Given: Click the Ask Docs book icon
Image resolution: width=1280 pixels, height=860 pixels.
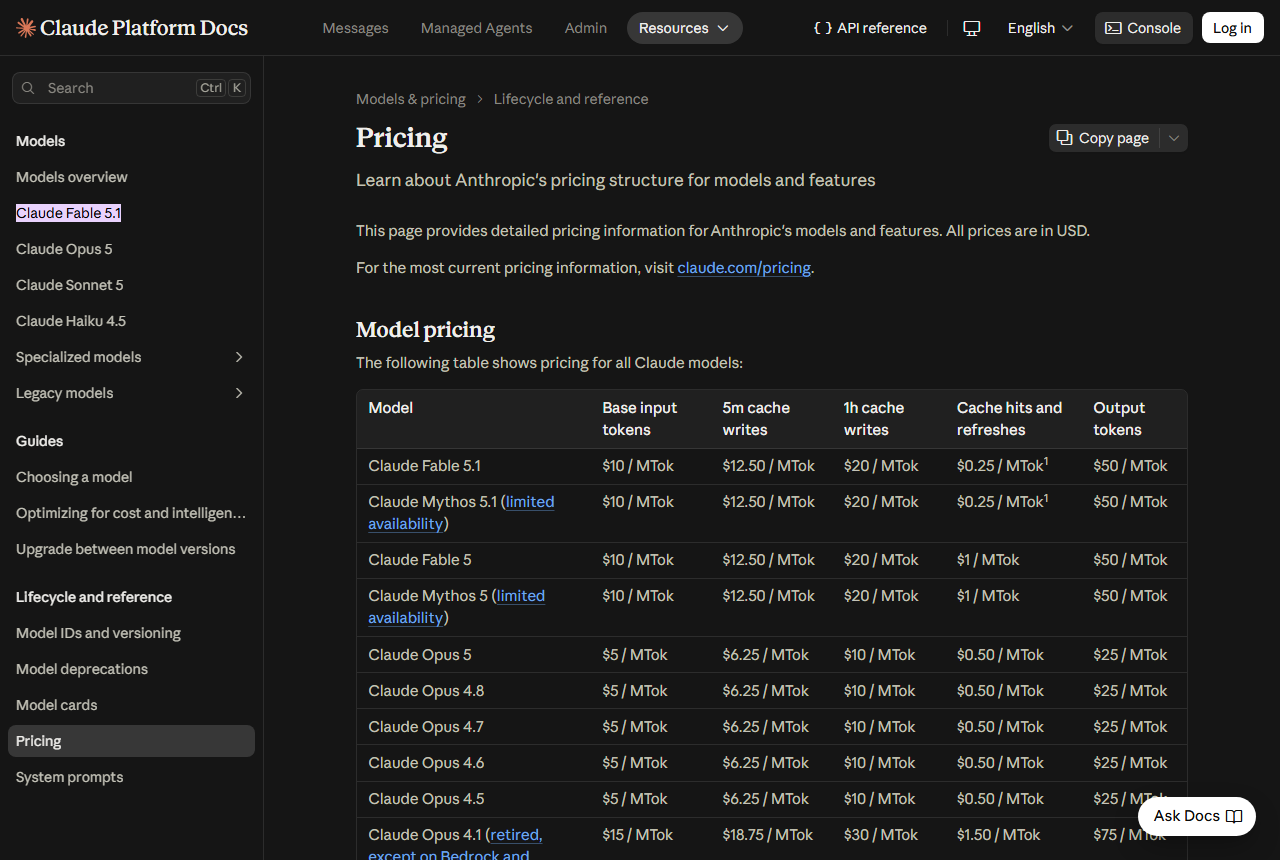Looking at the screenshot, I should tap(1234, 816).
